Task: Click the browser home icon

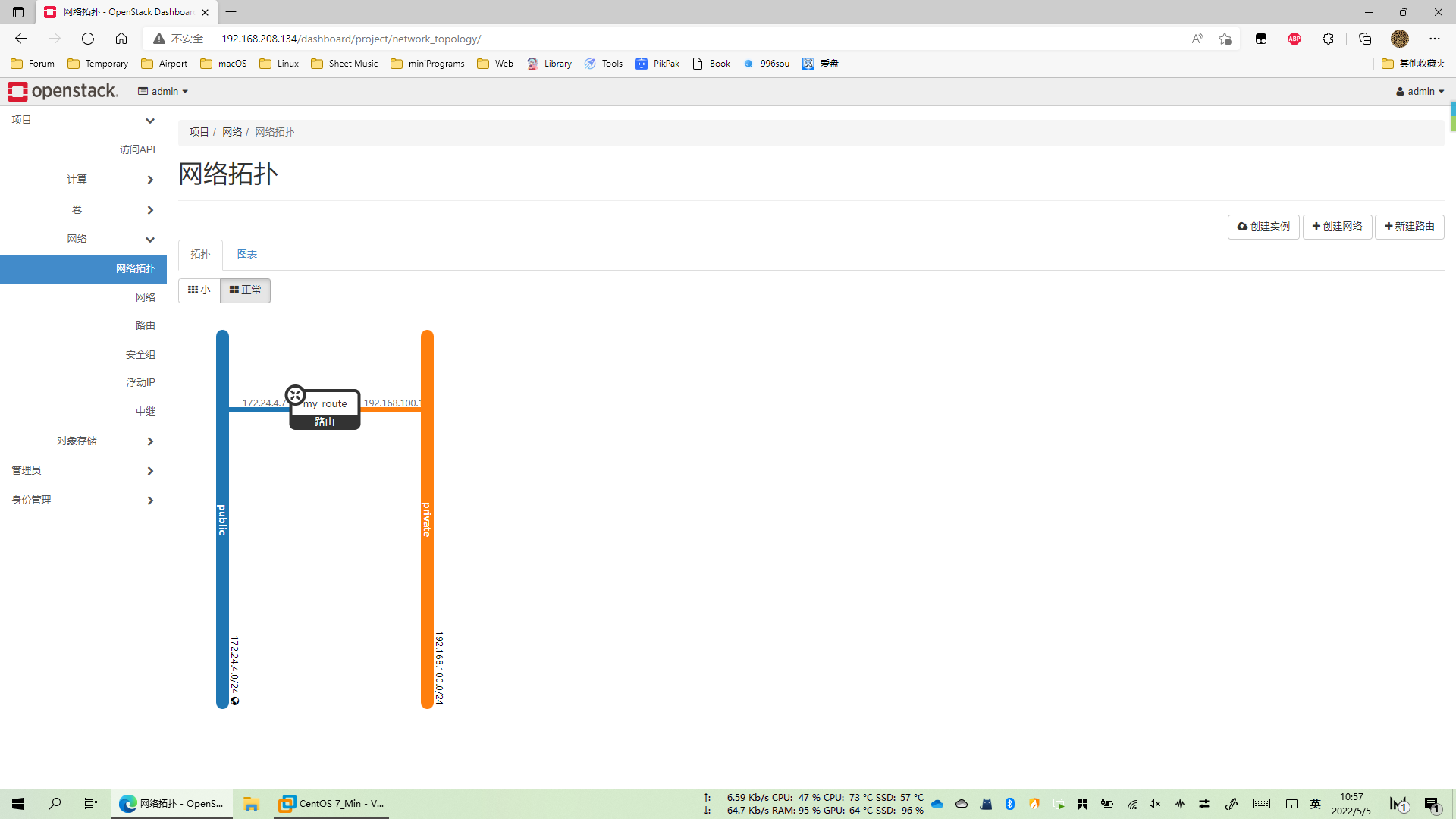Action: [x=121, y=39]
